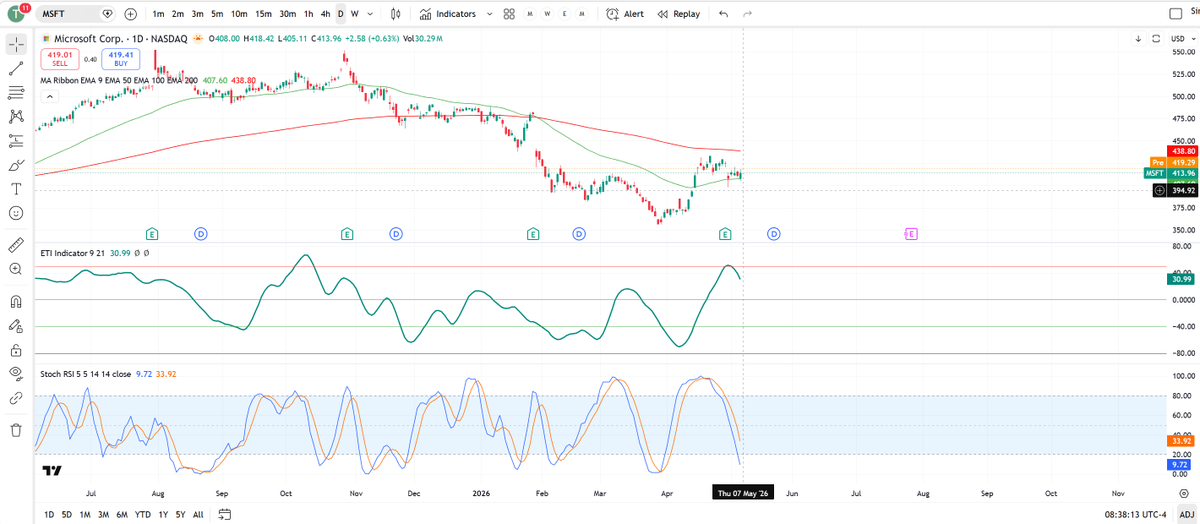Screen dimensions: 1200x524
Task: Set the range to 1M
Action: click(85, 514)
